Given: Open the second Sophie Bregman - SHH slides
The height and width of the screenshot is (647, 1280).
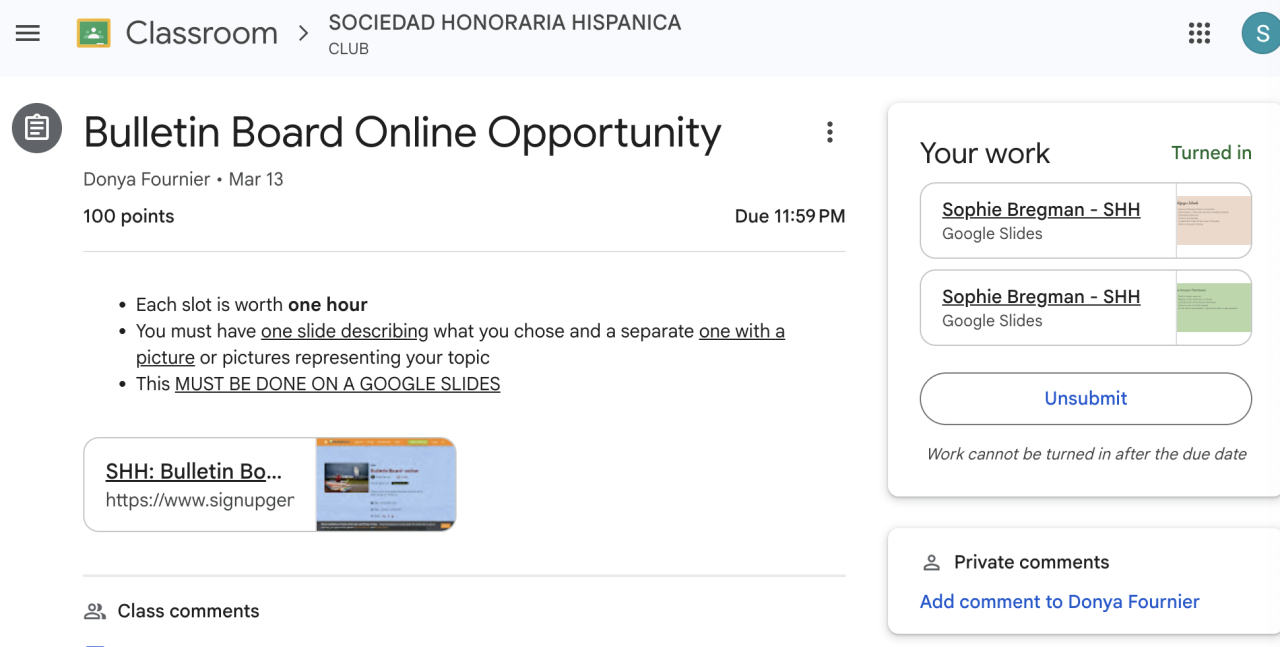Looking at the screenshot, I should point(1040,297).
